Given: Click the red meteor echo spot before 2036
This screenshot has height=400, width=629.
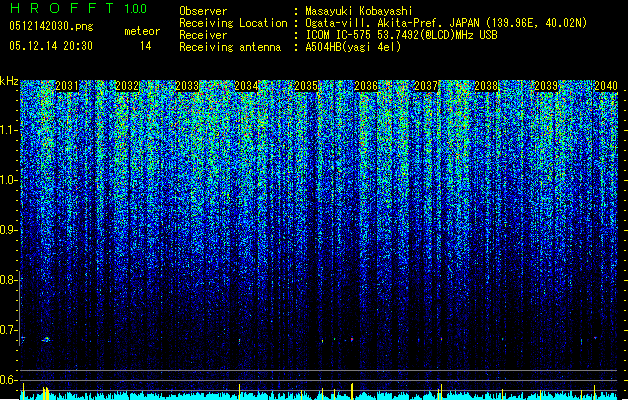Looking at the screenshot, I should tap(352, 339).
